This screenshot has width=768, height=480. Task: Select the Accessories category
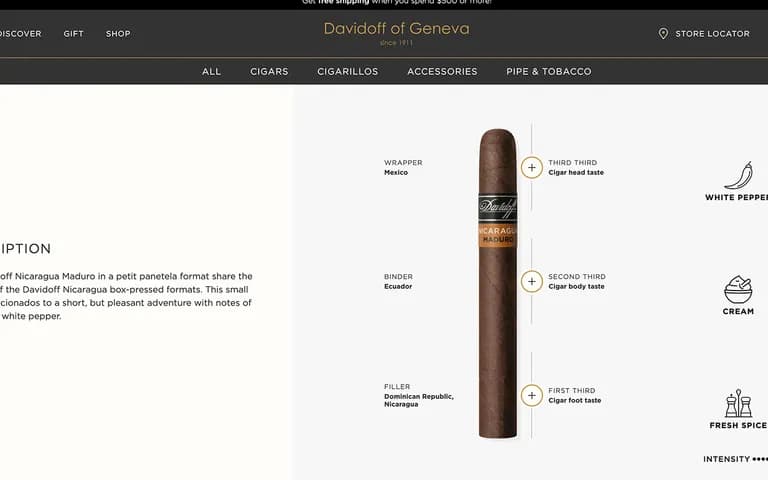pos(442,72)
